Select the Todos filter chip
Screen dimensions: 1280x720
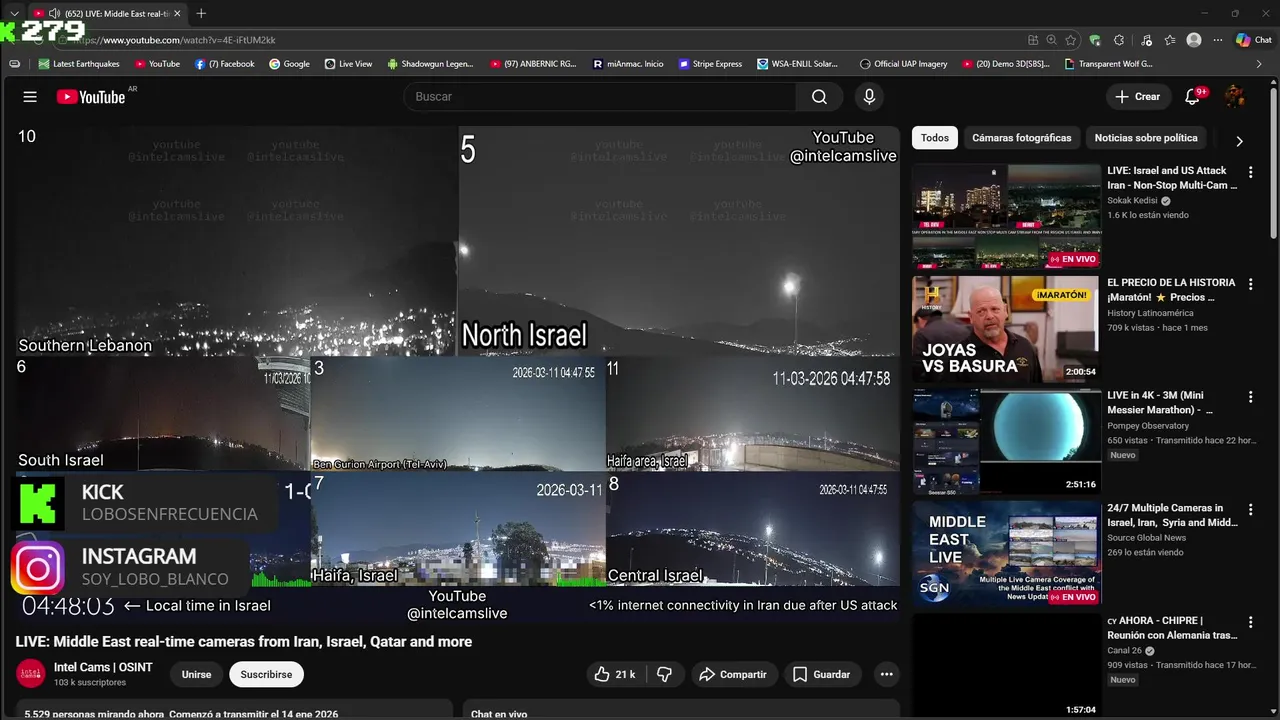[935, 138]
